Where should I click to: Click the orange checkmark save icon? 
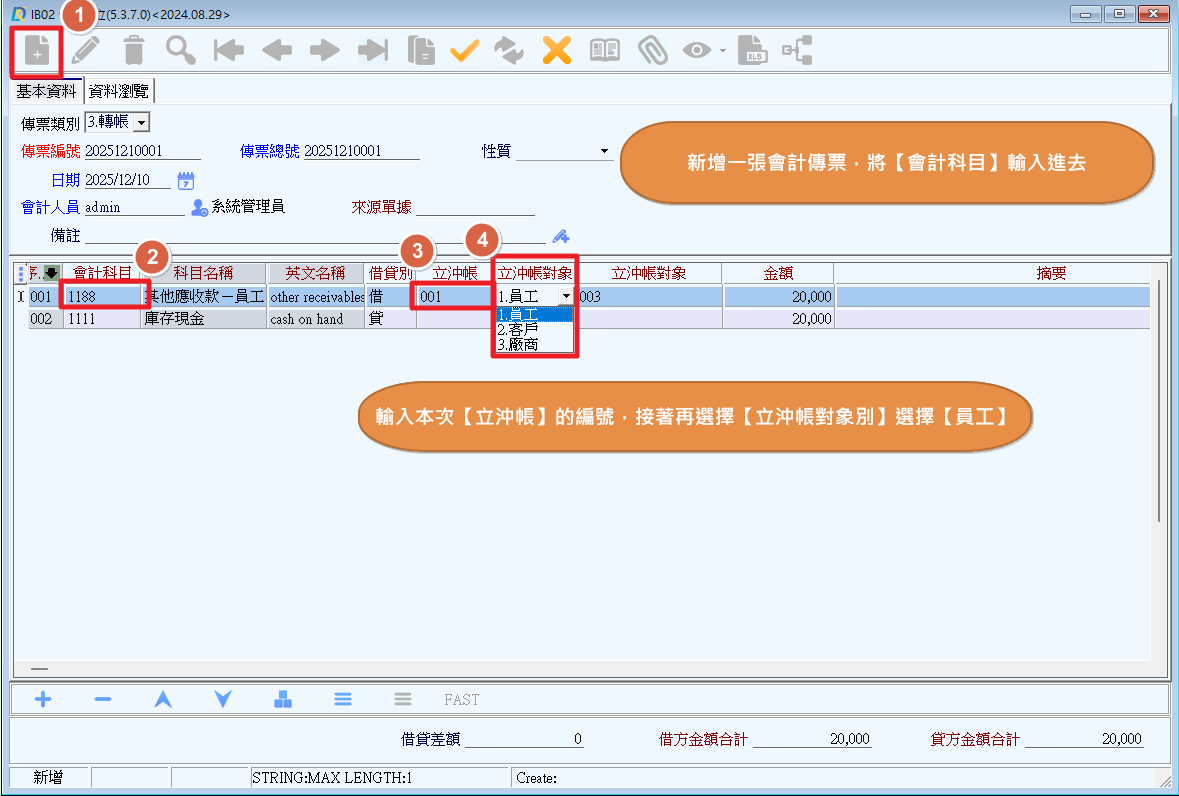coord(464,51)
